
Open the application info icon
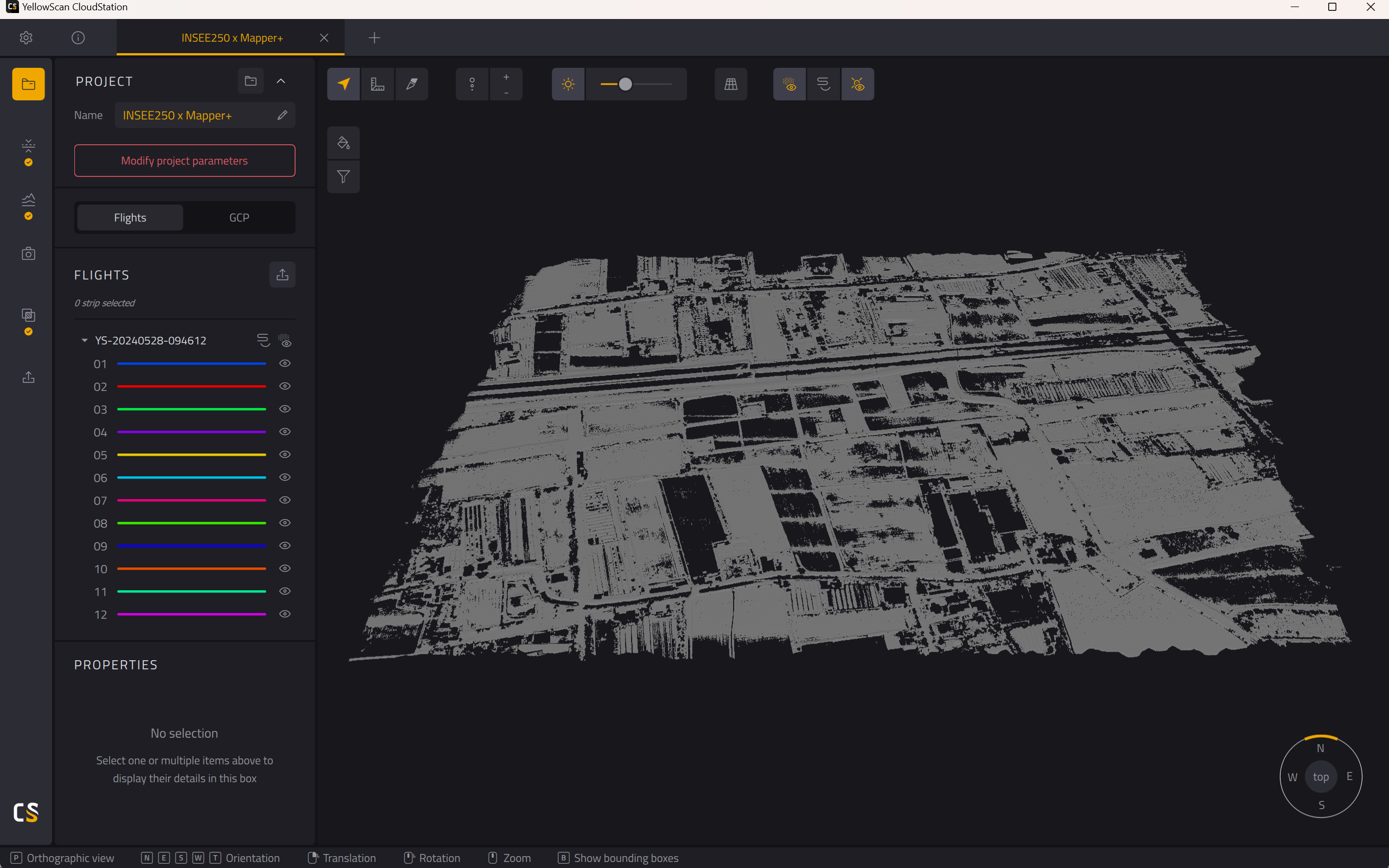[78, 38]
